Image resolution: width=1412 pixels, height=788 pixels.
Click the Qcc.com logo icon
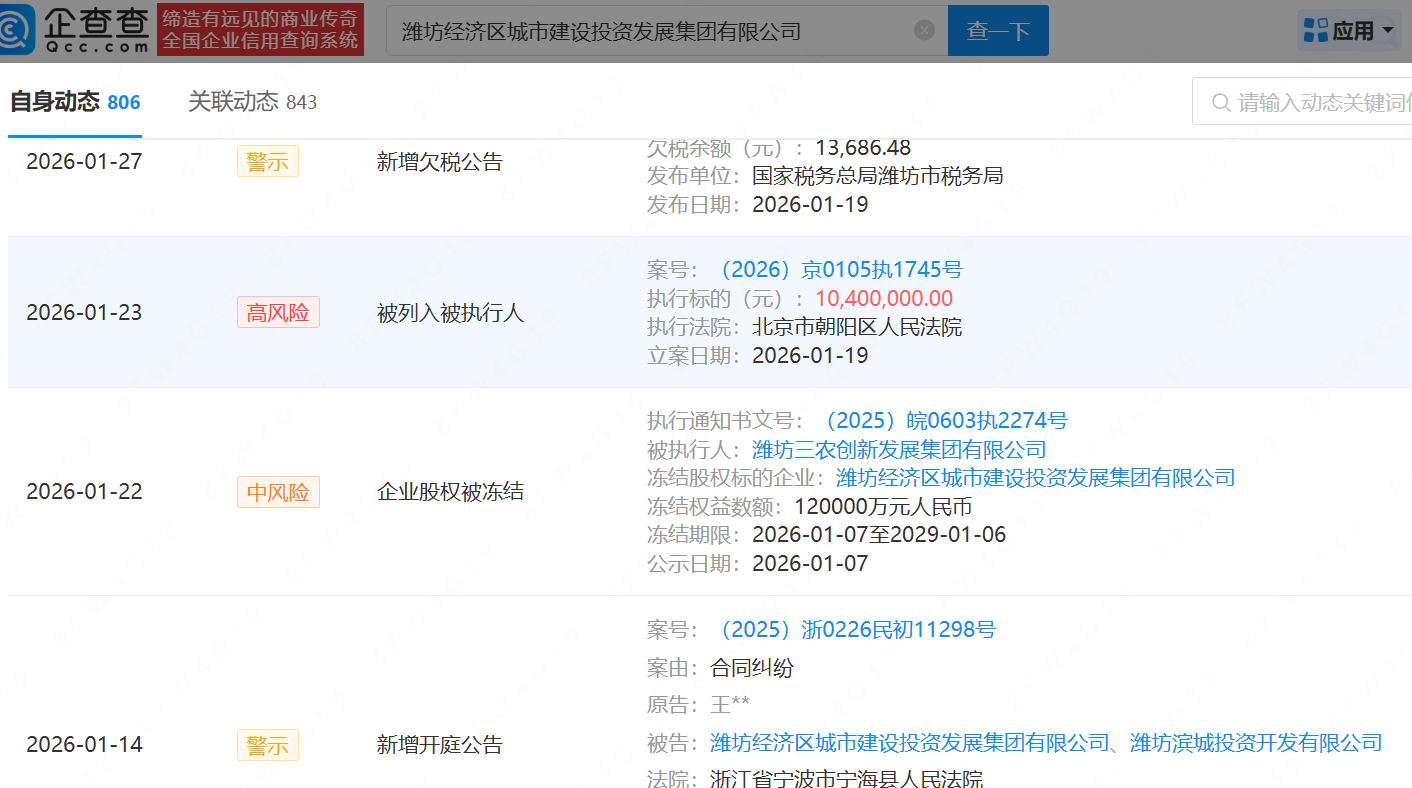(21, 29)
